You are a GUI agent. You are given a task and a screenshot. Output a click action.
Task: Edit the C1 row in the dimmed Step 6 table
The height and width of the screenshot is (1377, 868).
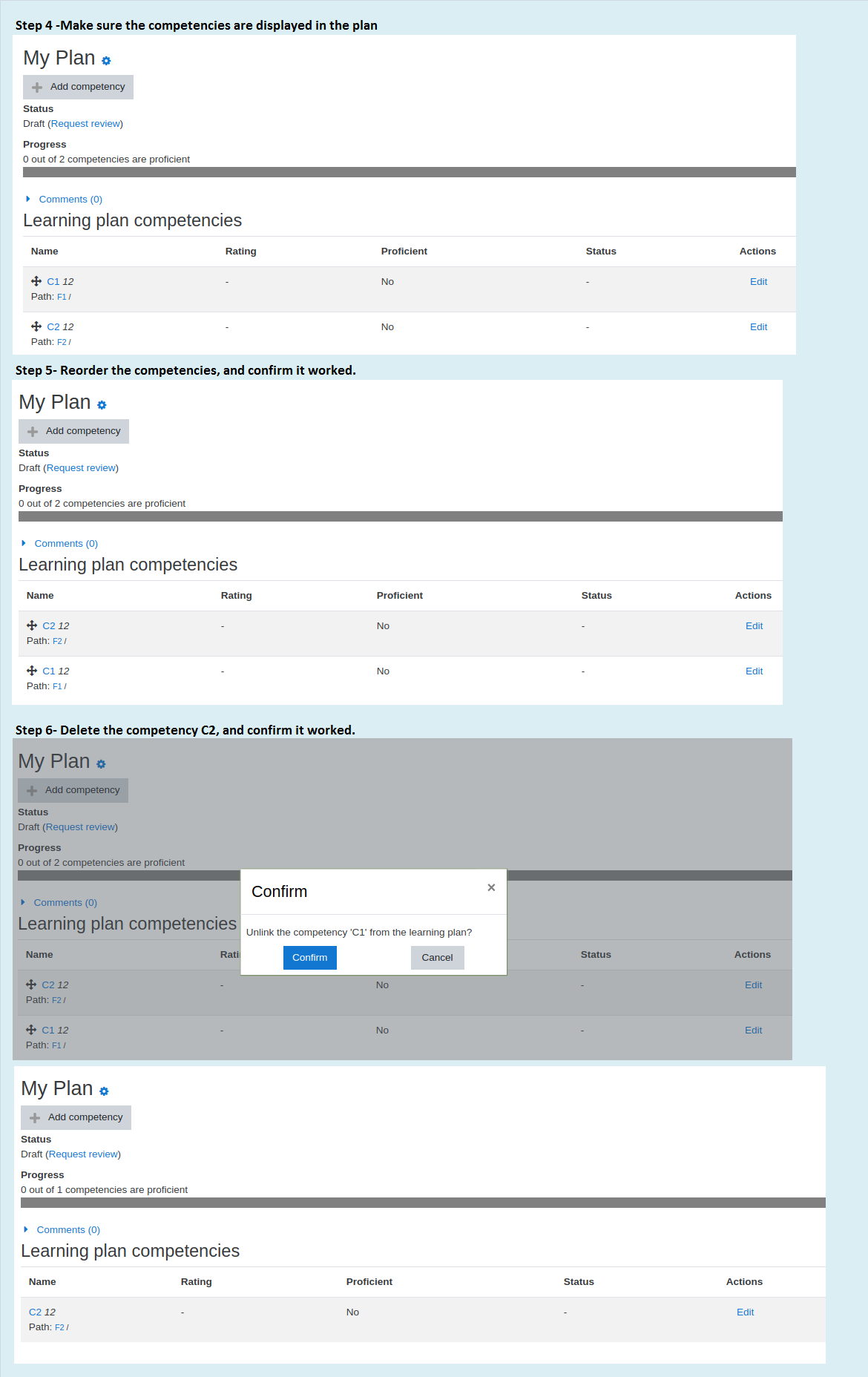click(753, 1031)
